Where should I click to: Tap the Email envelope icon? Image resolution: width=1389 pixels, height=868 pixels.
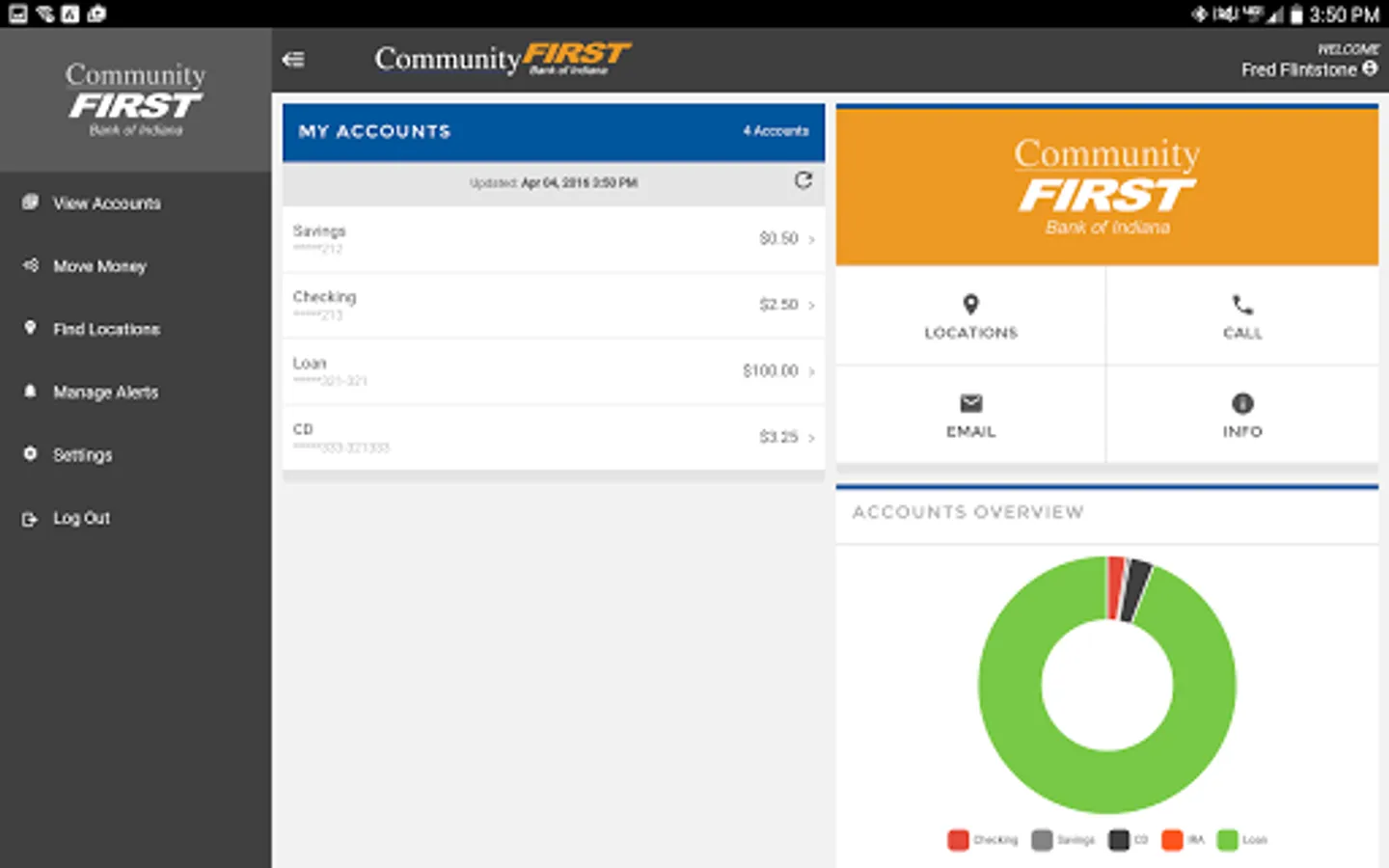tap(971, 403)
